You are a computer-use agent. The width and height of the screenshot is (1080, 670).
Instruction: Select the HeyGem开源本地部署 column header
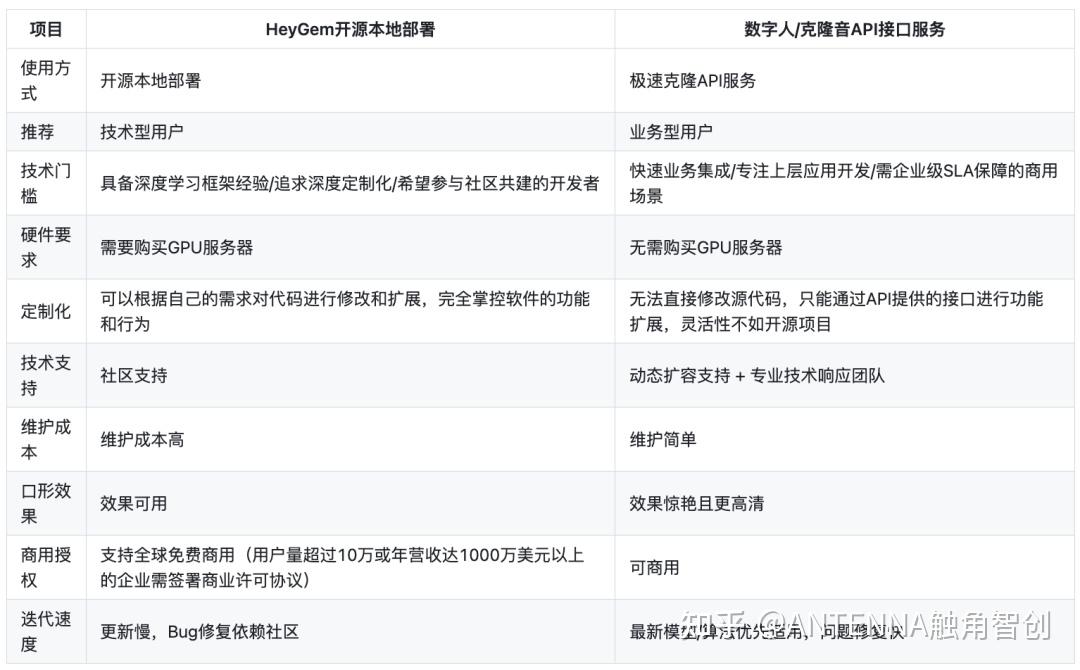(351, 29)
